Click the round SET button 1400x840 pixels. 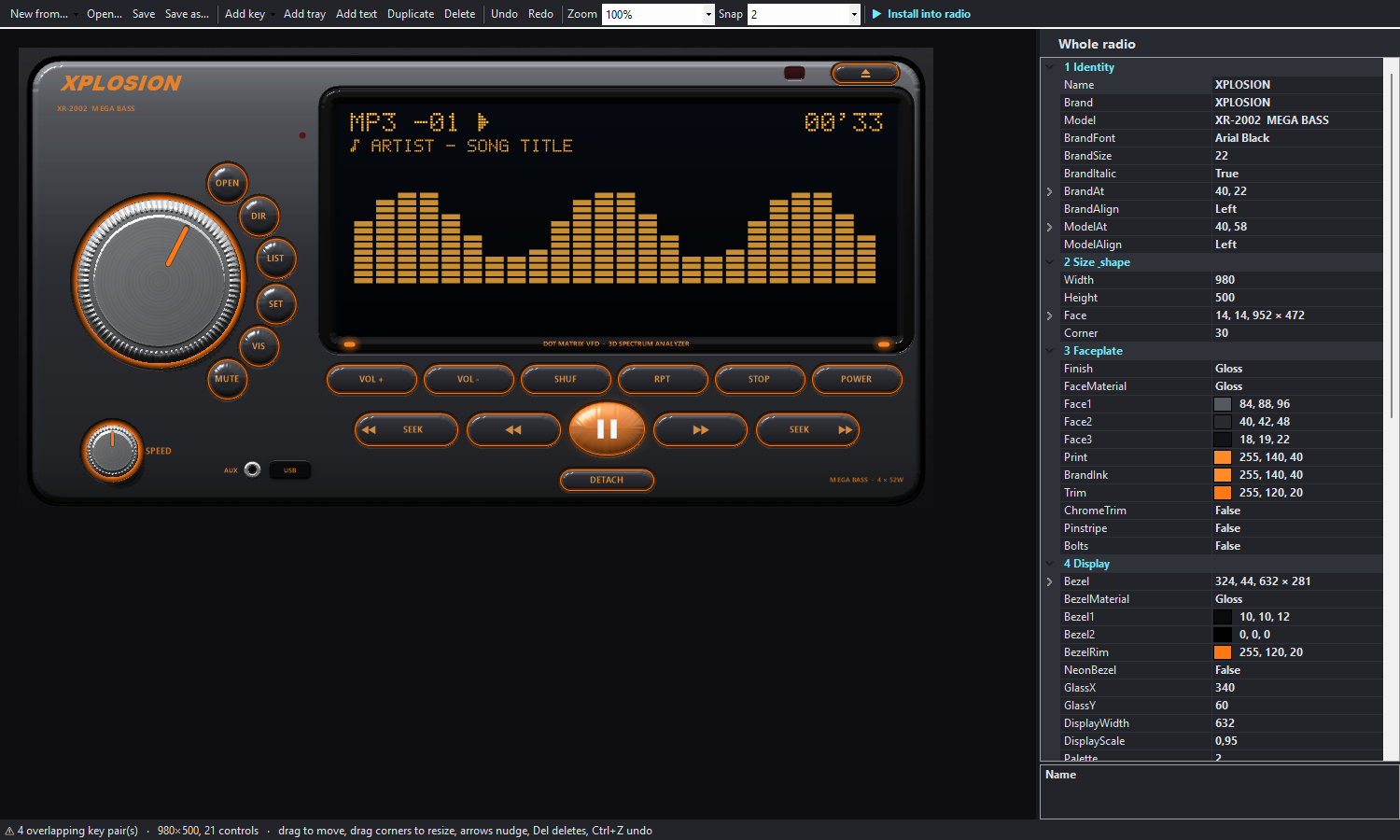click(275, 303)
